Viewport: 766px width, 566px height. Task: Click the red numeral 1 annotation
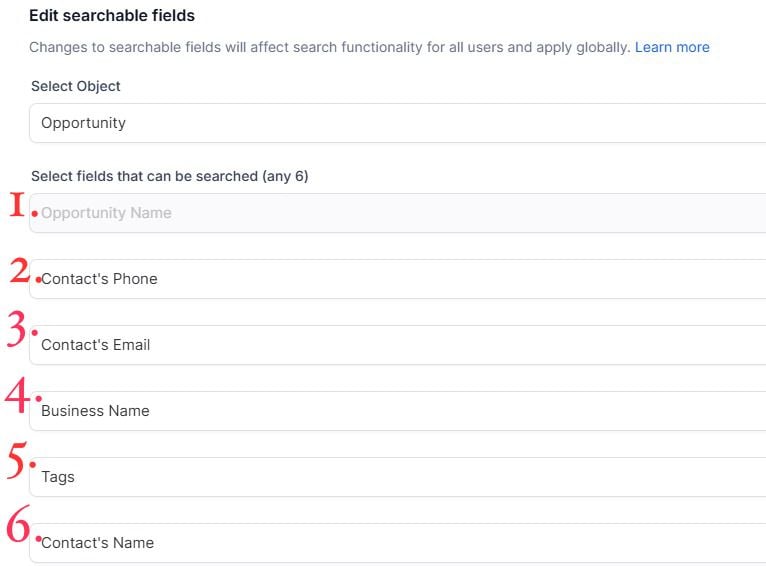coord(16,205)
